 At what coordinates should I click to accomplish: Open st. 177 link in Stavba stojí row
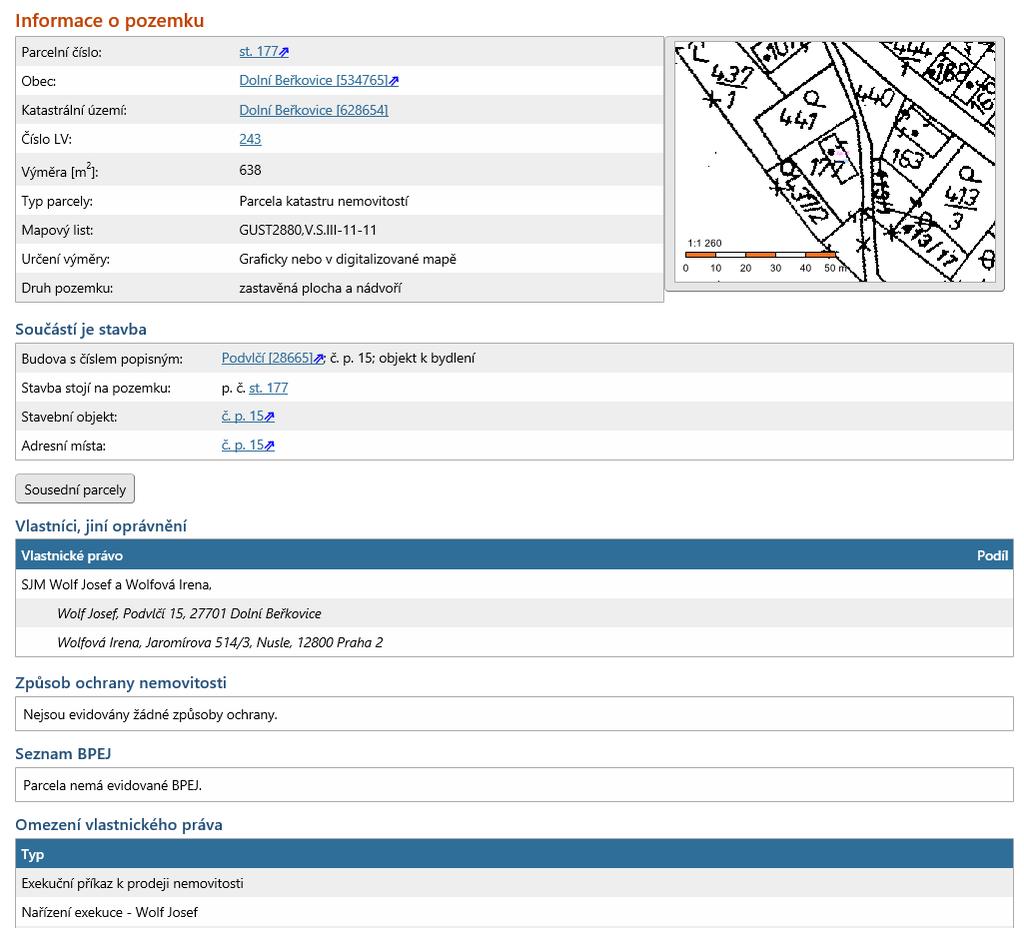pyautogui.click(x=268, y=388)
